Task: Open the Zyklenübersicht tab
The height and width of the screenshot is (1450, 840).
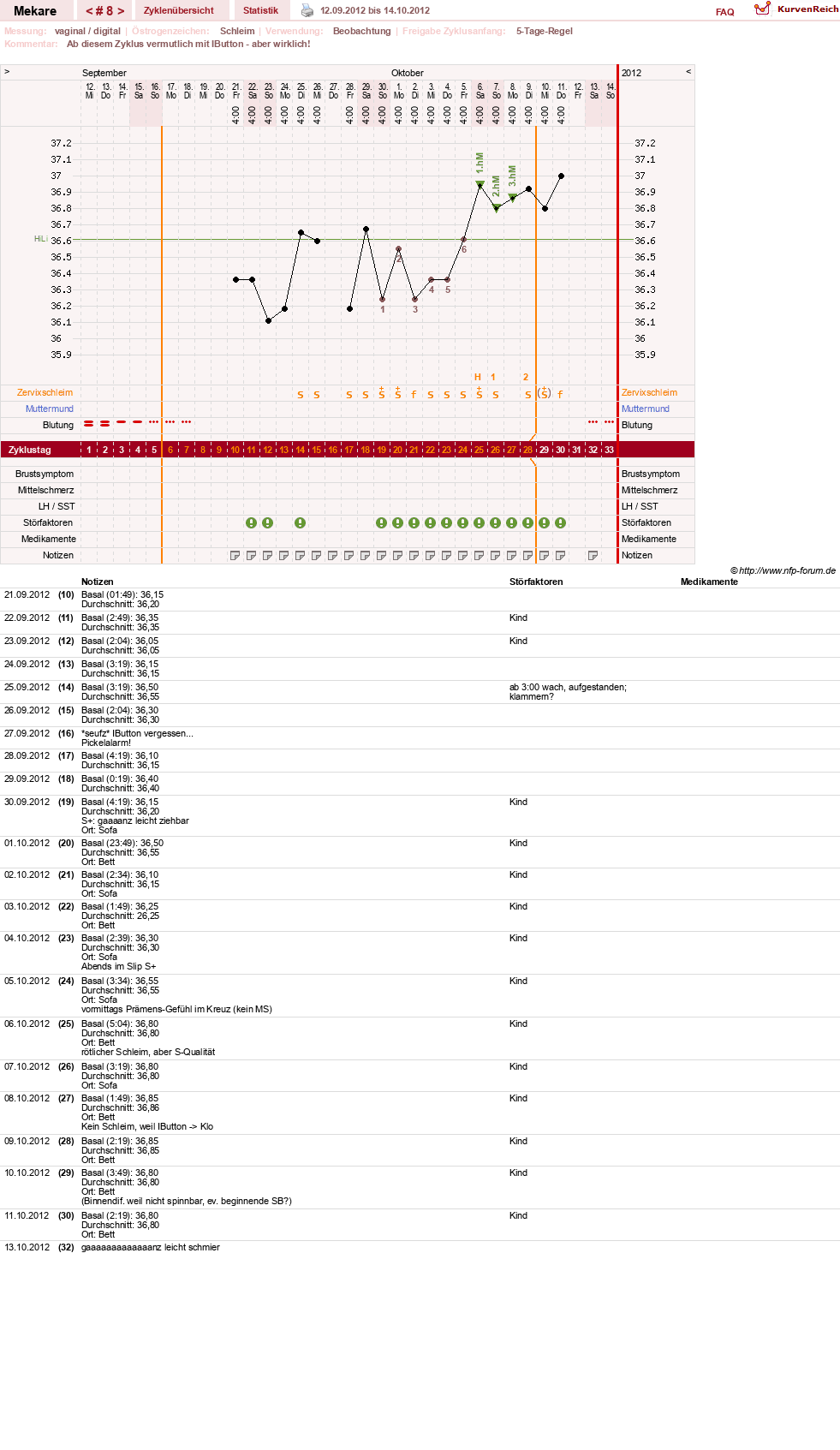Action: (179, 10)
